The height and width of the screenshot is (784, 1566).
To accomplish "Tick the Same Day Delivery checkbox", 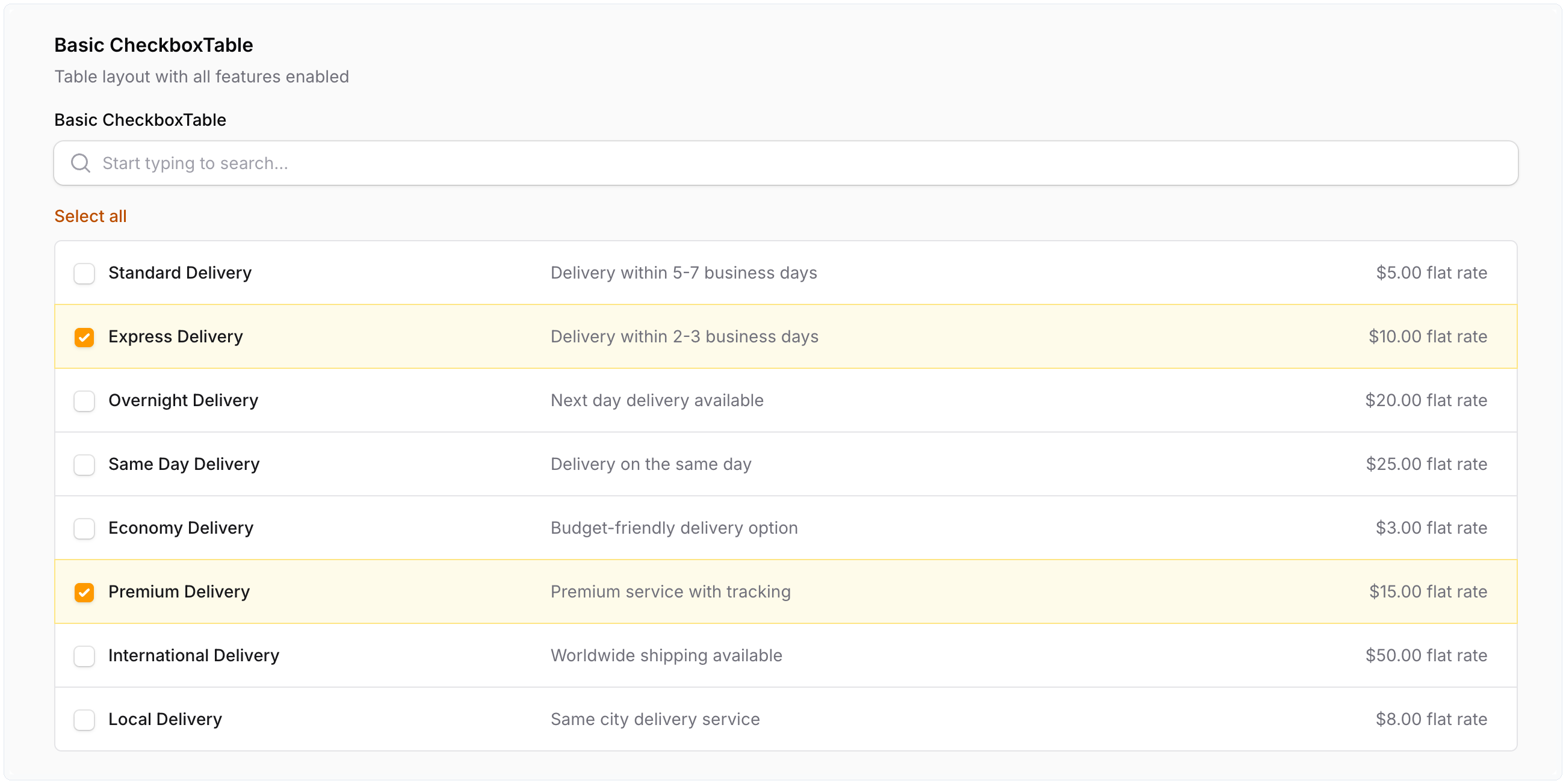I will (84, 465).
